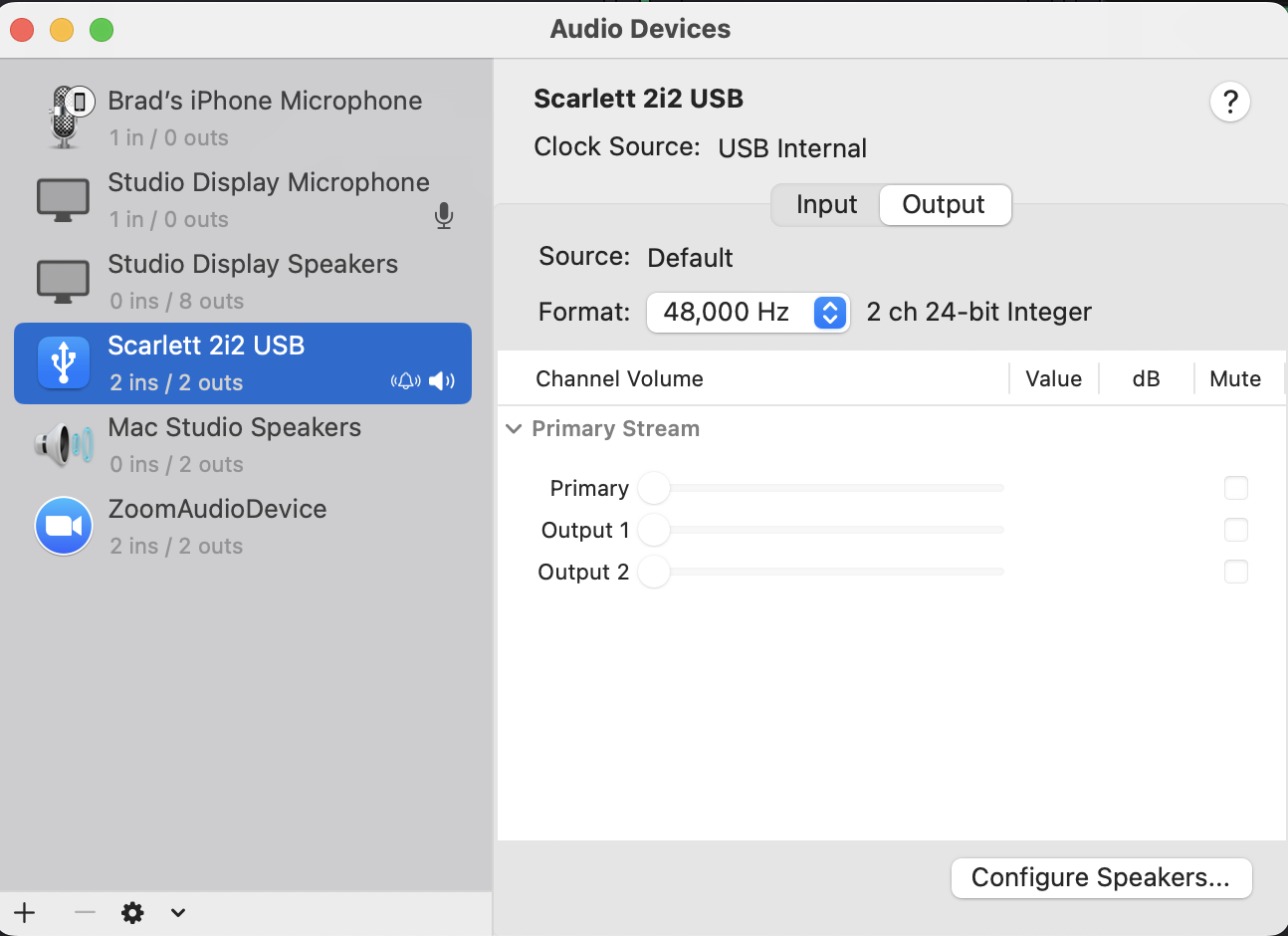The width and height of the screenshot is (1288, 936).
Task: Click the Scarlett 2i2 USB heading
Action: 639,99
